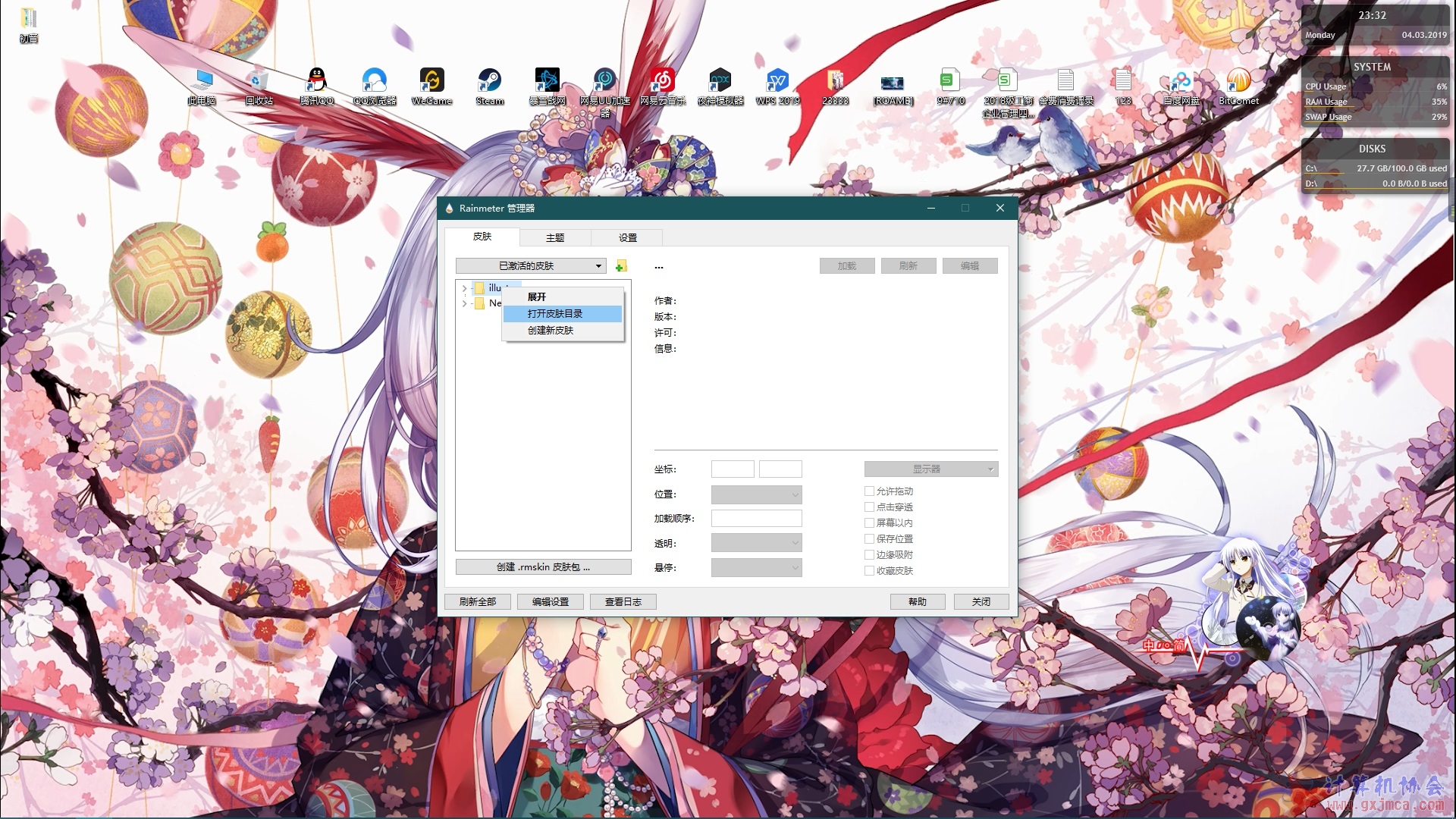Image resolution: width=1456 pixels, height=819 pixels.
Task: Open the BitComet desktop shortcut
Action: (x=1239, y=86)
